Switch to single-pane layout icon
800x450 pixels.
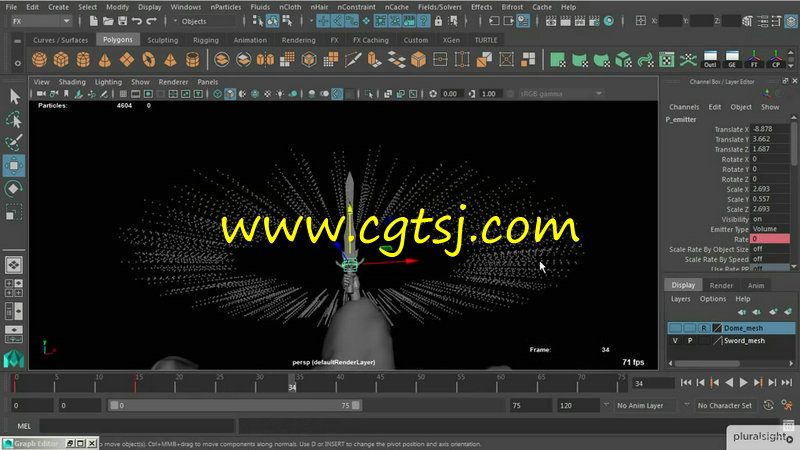tap(14, 265)
